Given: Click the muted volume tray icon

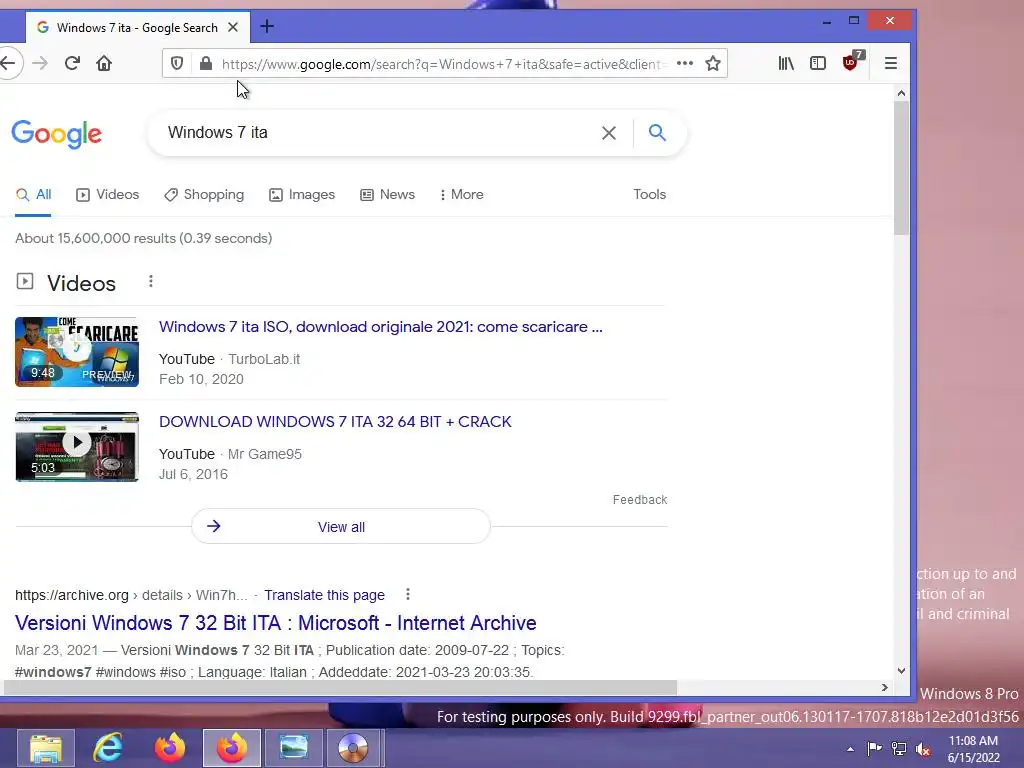Looking at the screenshot, I should [923, 749].
